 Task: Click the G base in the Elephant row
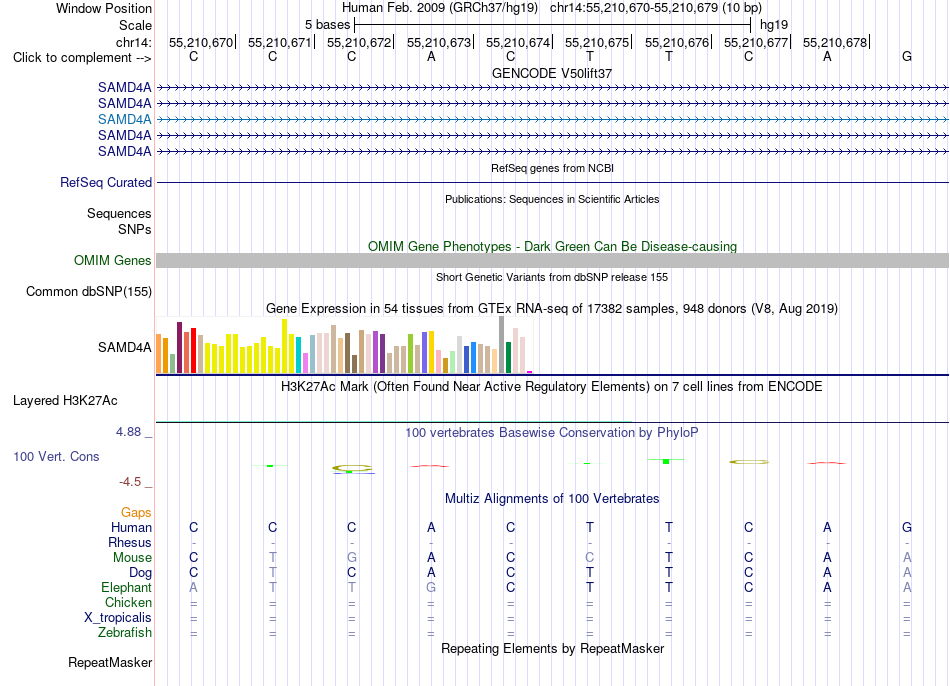coord(431,587)
